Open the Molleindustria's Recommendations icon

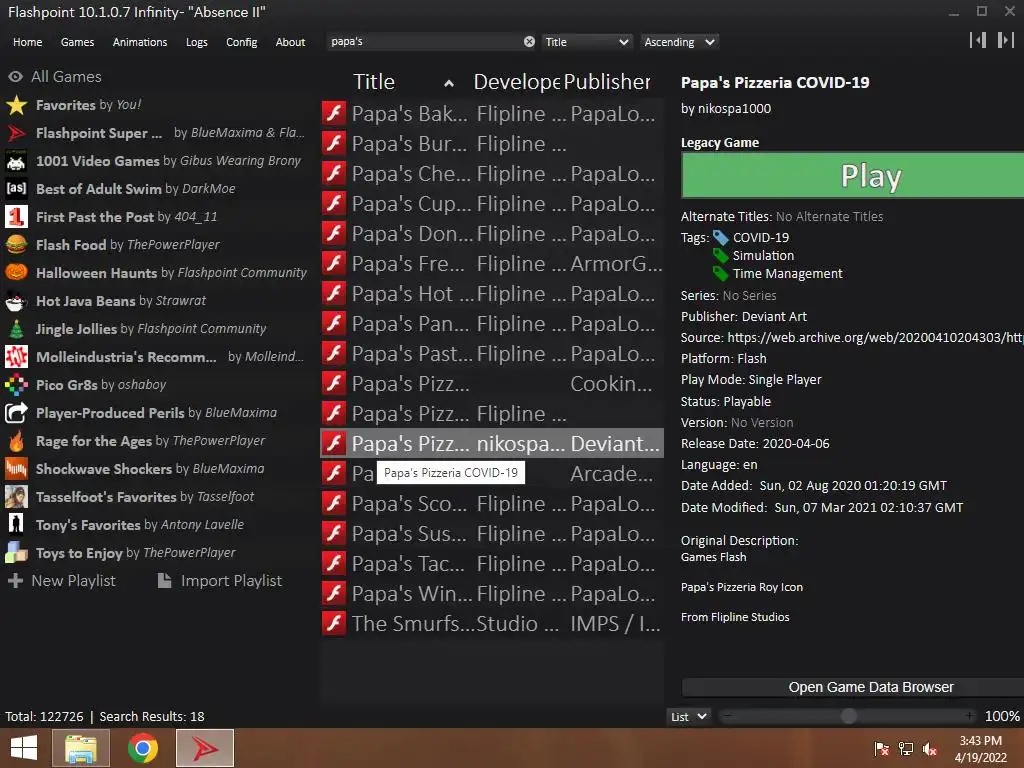click(x=16, y=357)
